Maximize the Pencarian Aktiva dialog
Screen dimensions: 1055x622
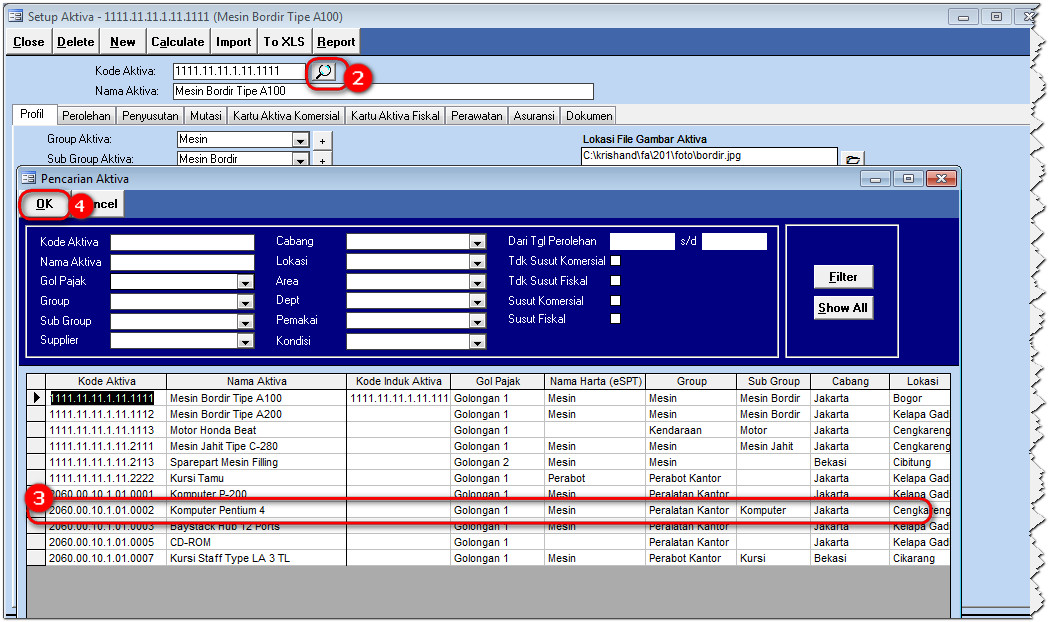tap(908, 178)
